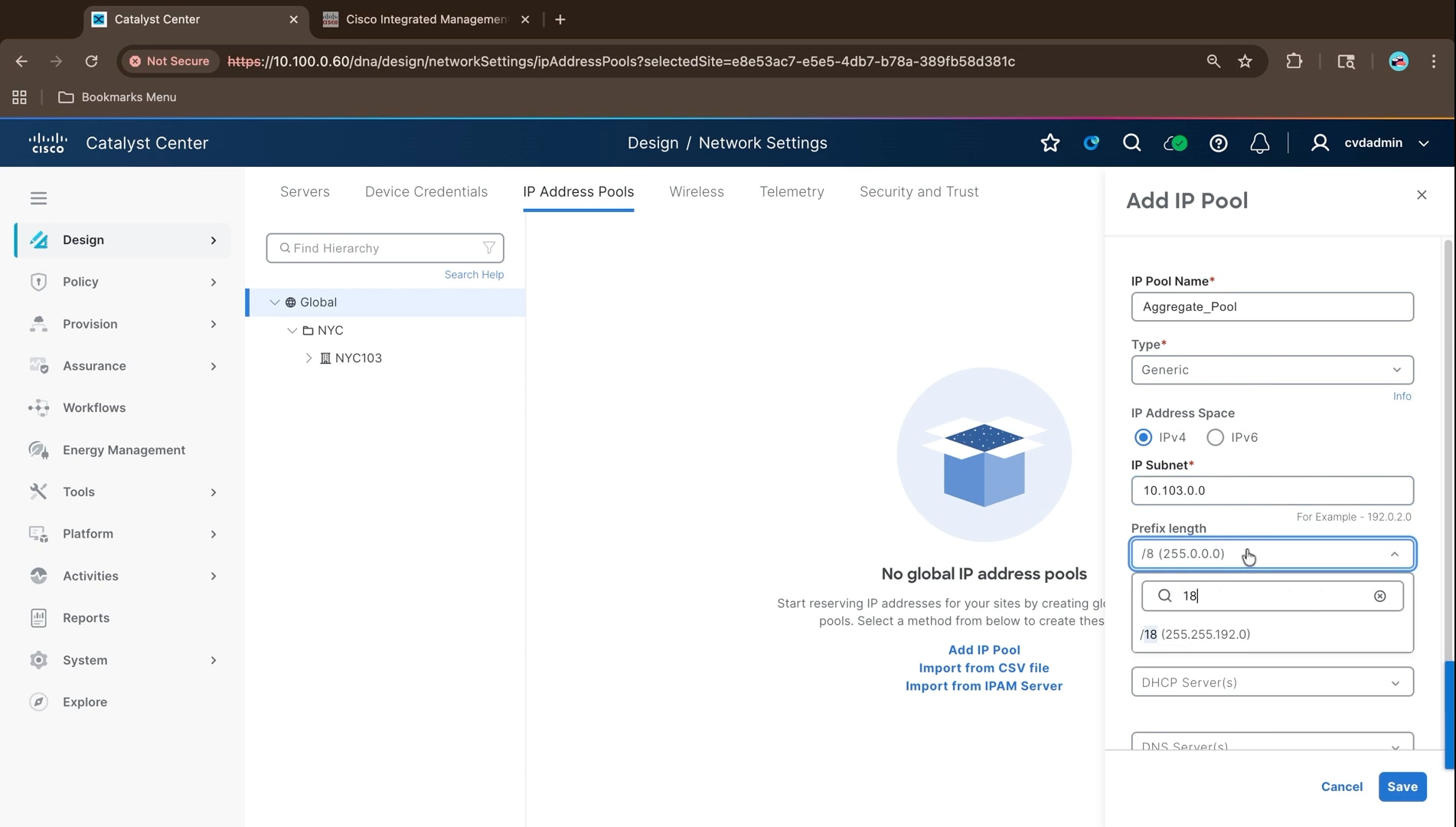The image size is (1456, 827).
Task: Expand the NYC103 building node
Action: tap(309, 358)
